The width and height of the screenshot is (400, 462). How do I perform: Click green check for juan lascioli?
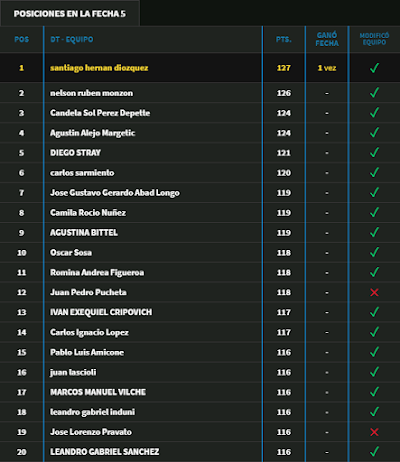(374, 372)
